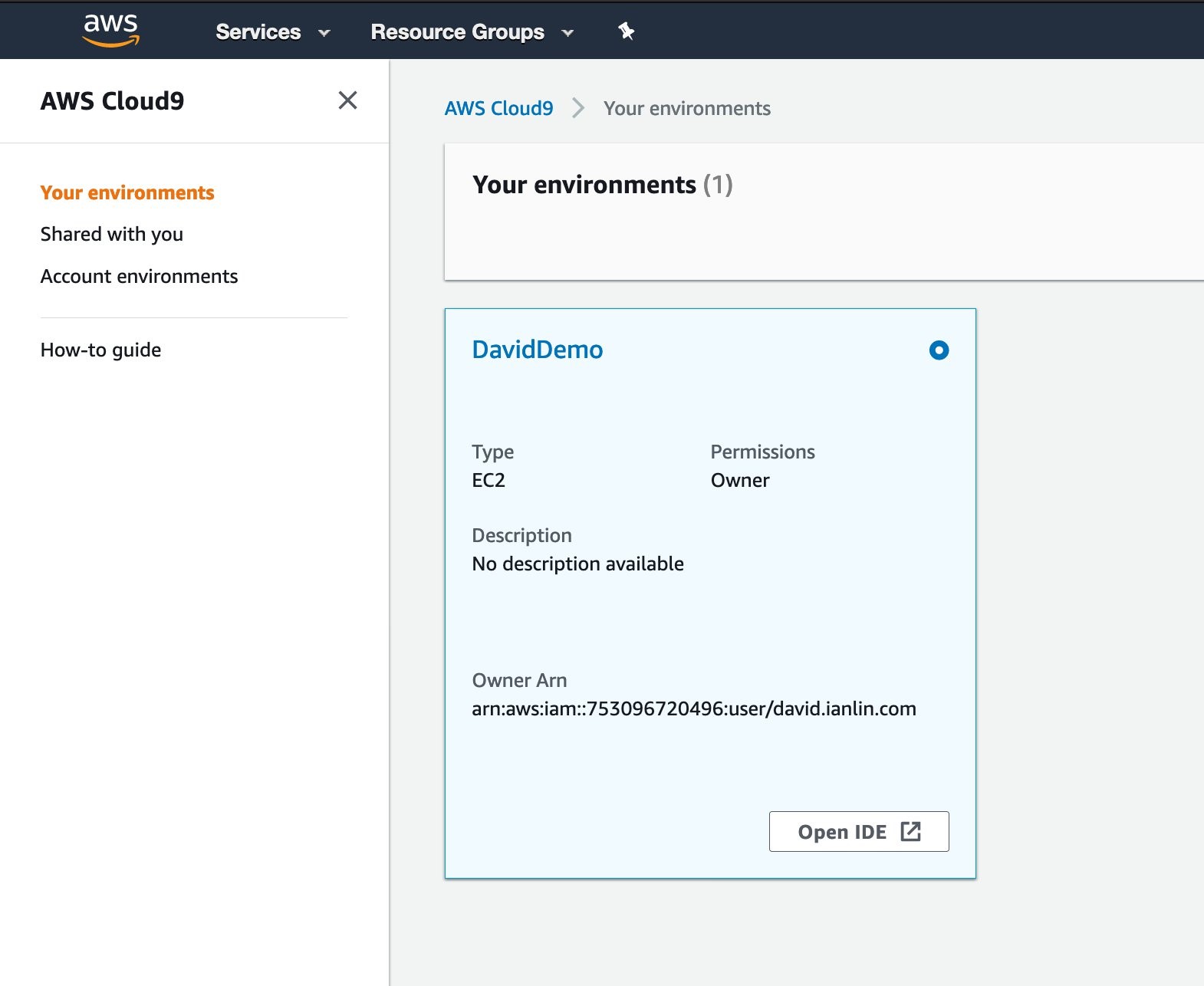Expand the Resource Groups dropdown
1204x986 pixels.
click(x=472, y=32)
